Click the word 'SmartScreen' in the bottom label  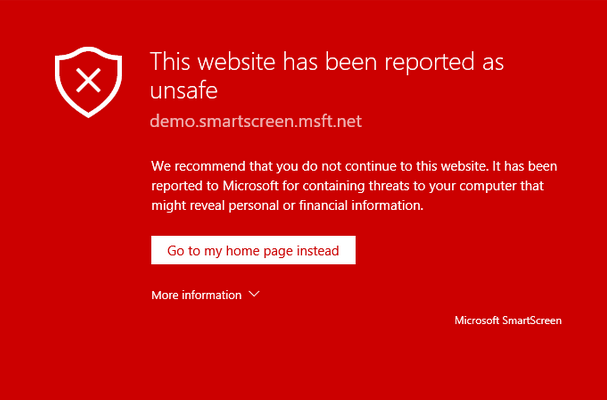pos(532,321)
